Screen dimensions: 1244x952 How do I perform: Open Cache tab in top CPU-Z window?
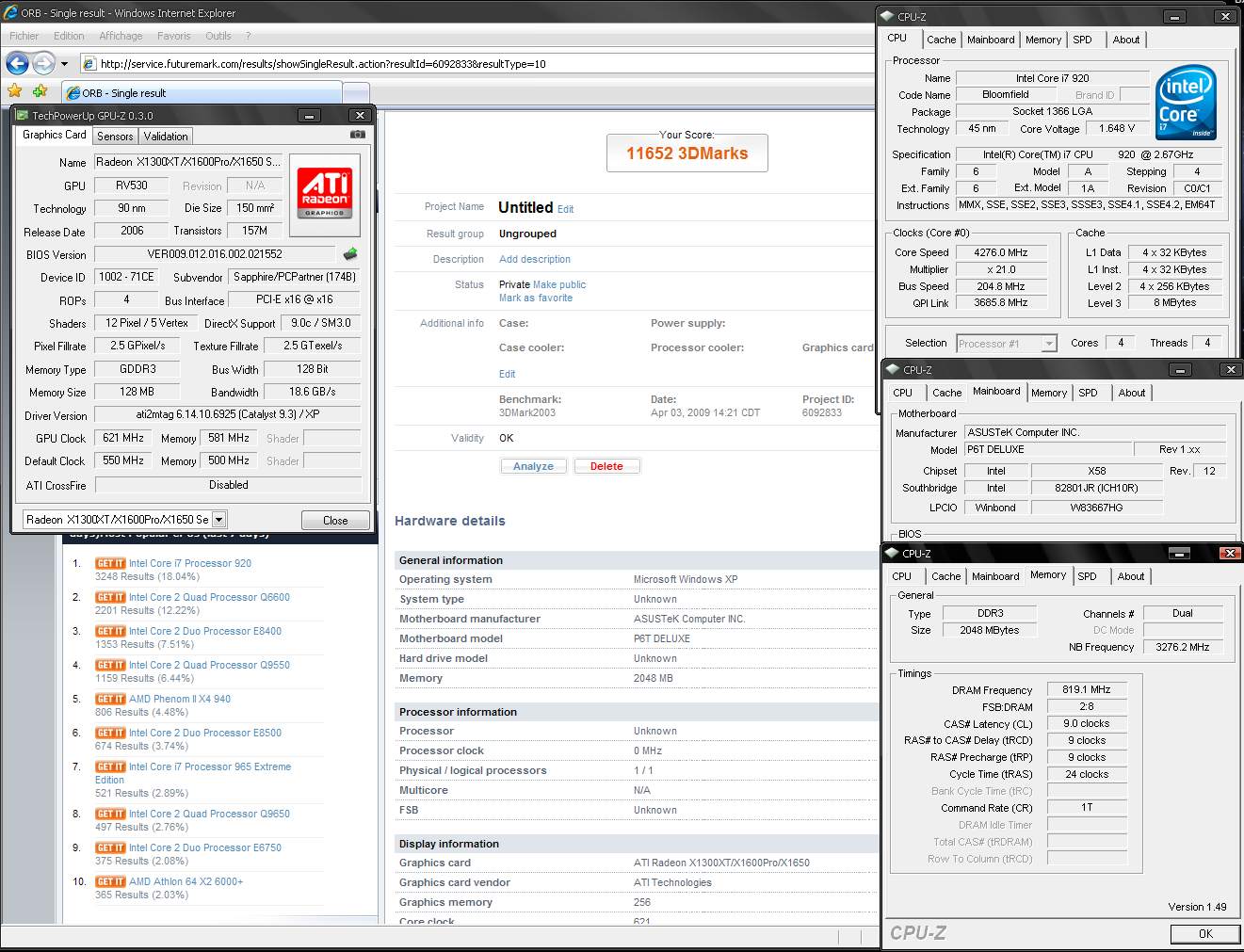click(941, 40)
